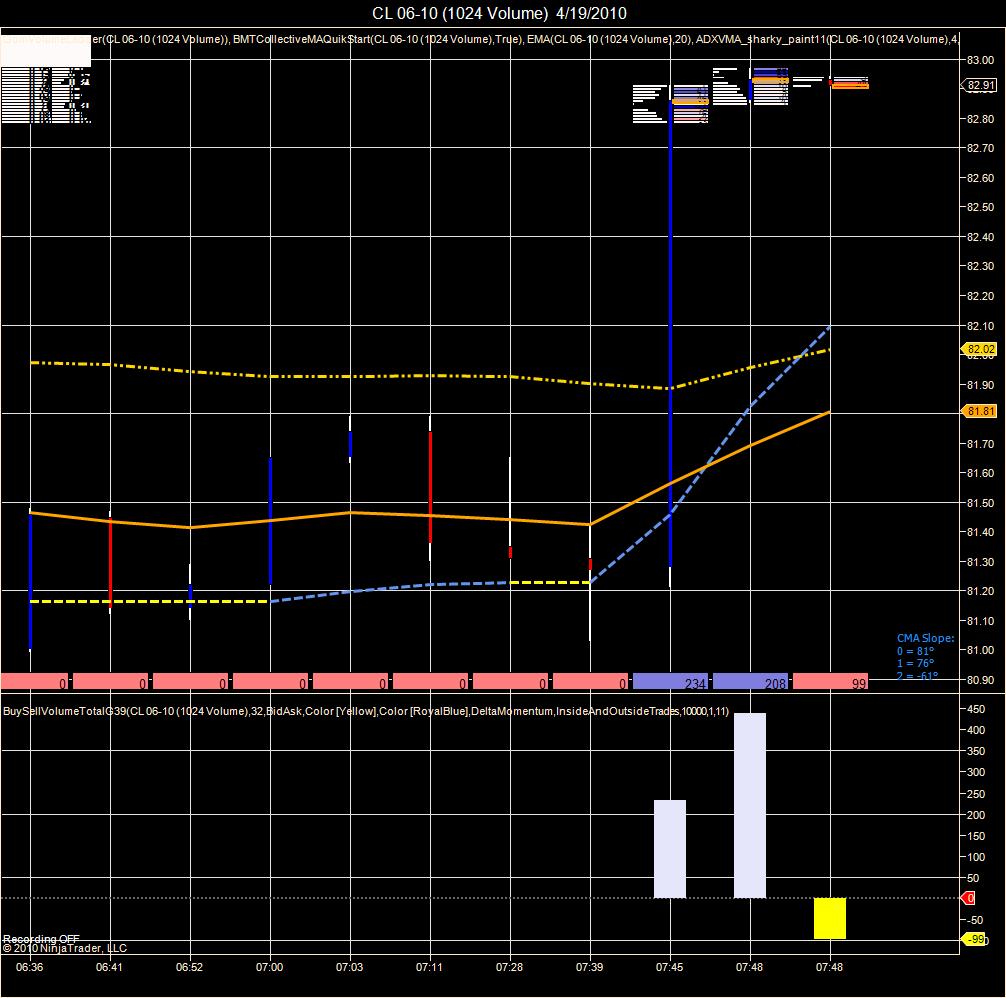The height and width of the screenshot is (998, 1006).
Task: Select the 07:03 time label
Action: coord(350,966)
